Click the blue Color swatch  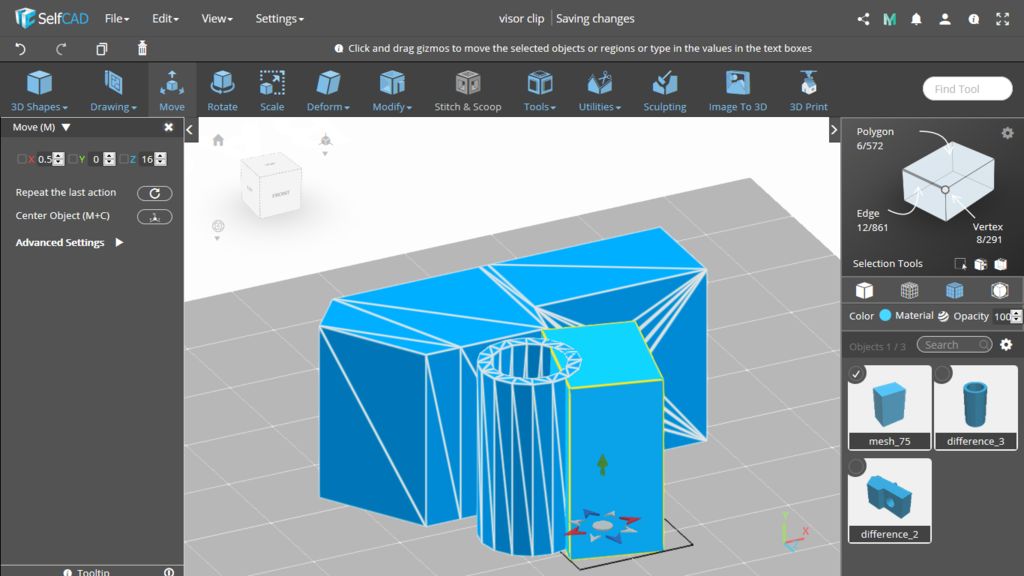[x=885, y=316]
